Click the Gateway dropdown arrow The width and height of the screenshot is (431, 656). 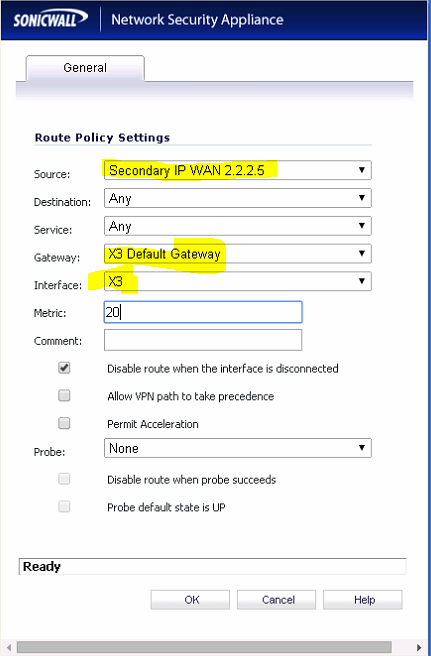[x=362, y=253]
